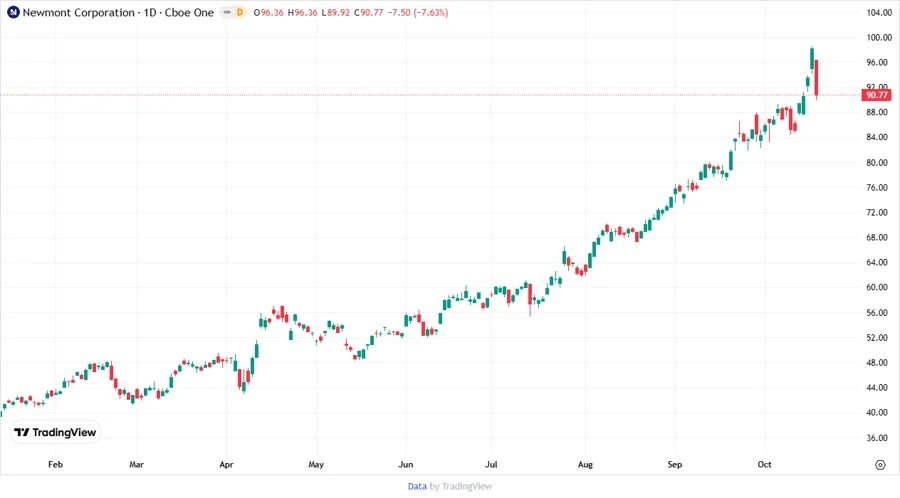Click the 'by TradingView' attribution text
The height and width of the screenshot is (498, 900).
(461, 486)
